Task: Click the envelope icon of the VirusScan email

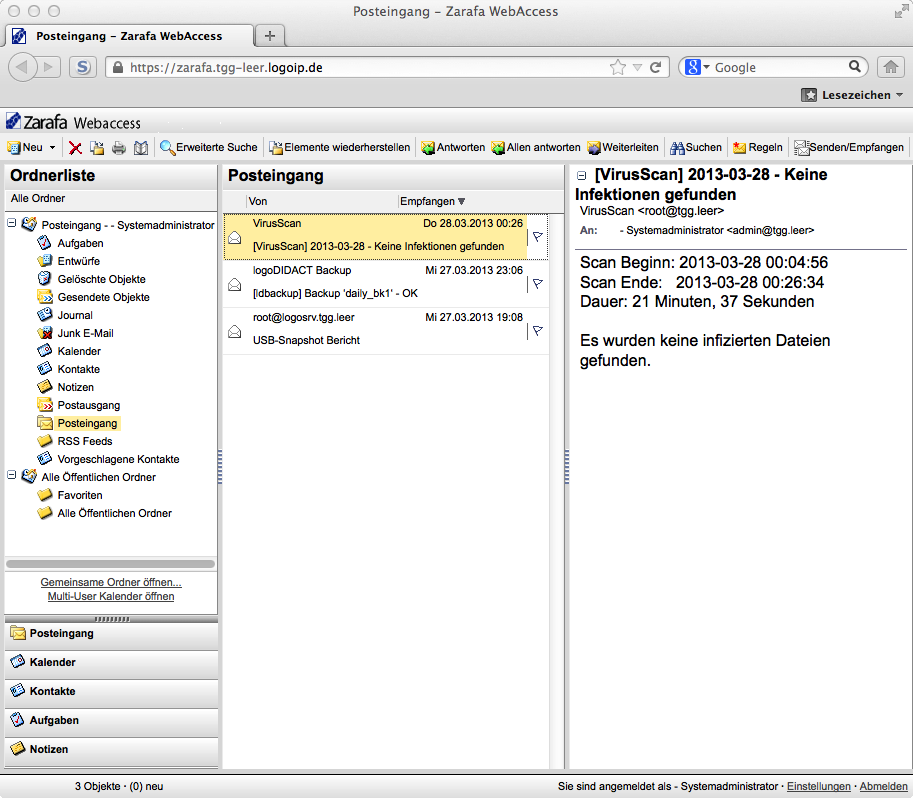Action: [x=235, y=237]
